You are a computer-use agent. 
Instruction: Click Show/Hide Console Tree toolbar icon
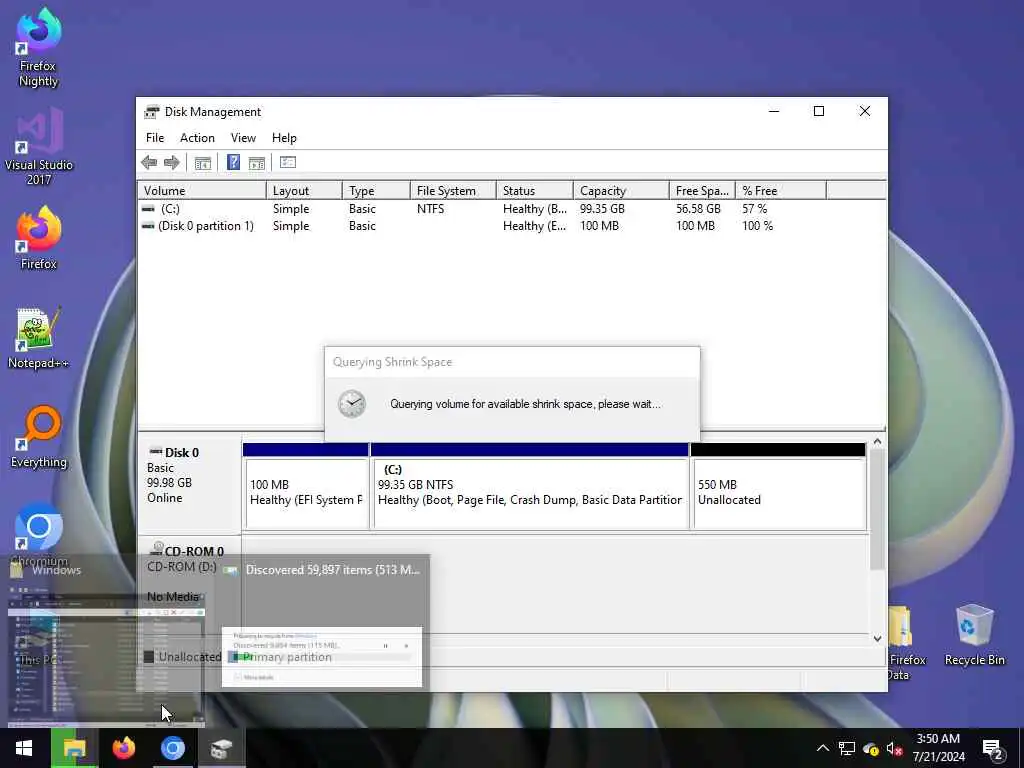pos(202,163)
